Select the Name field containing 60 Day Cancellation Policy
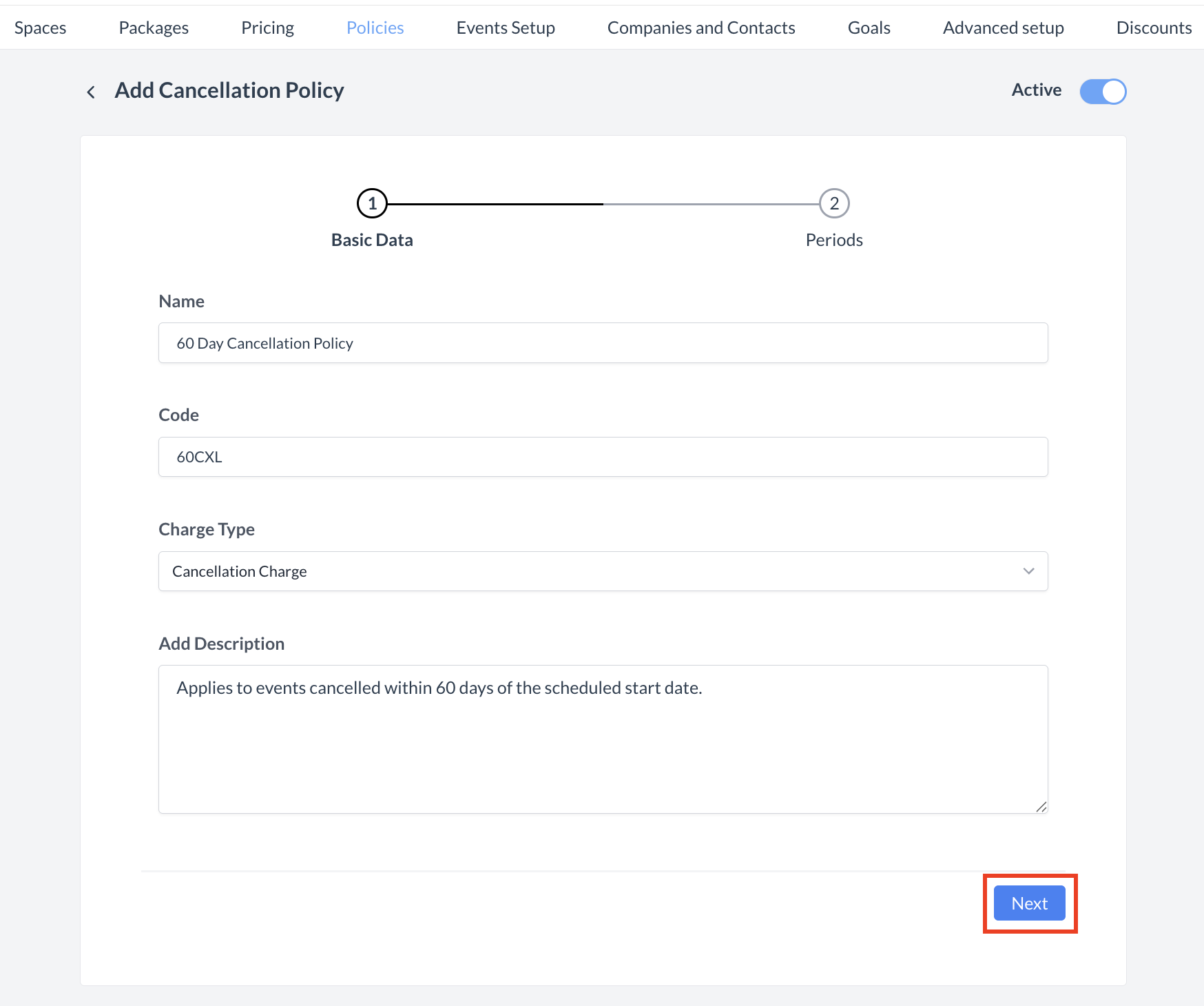1204x1006 pixels. (603, 342)
